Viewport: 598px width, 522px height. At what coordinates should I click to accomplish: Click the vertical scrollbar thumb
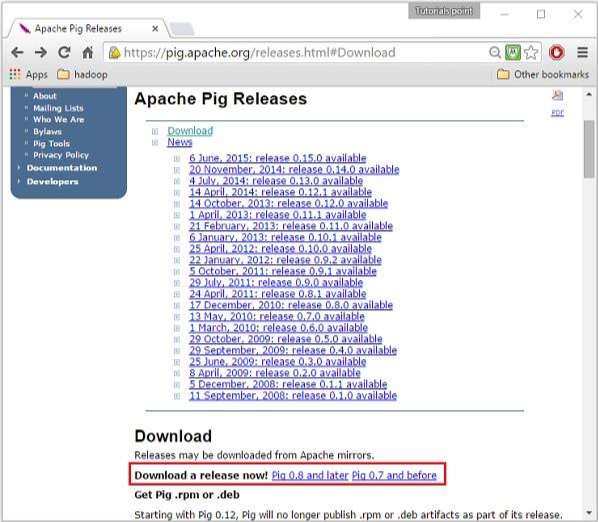click(589, 149)
